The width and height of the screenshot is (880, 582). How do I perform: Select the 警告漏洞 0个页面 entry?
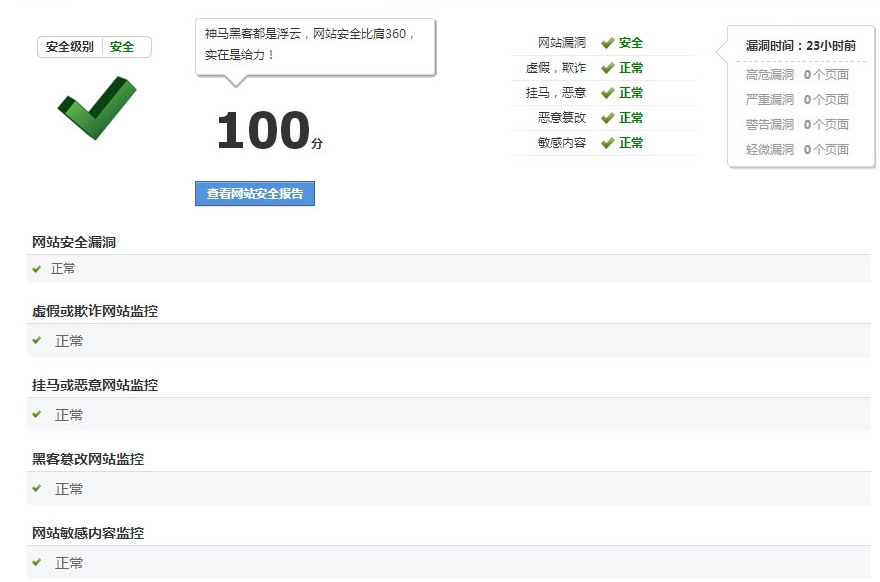797,125
